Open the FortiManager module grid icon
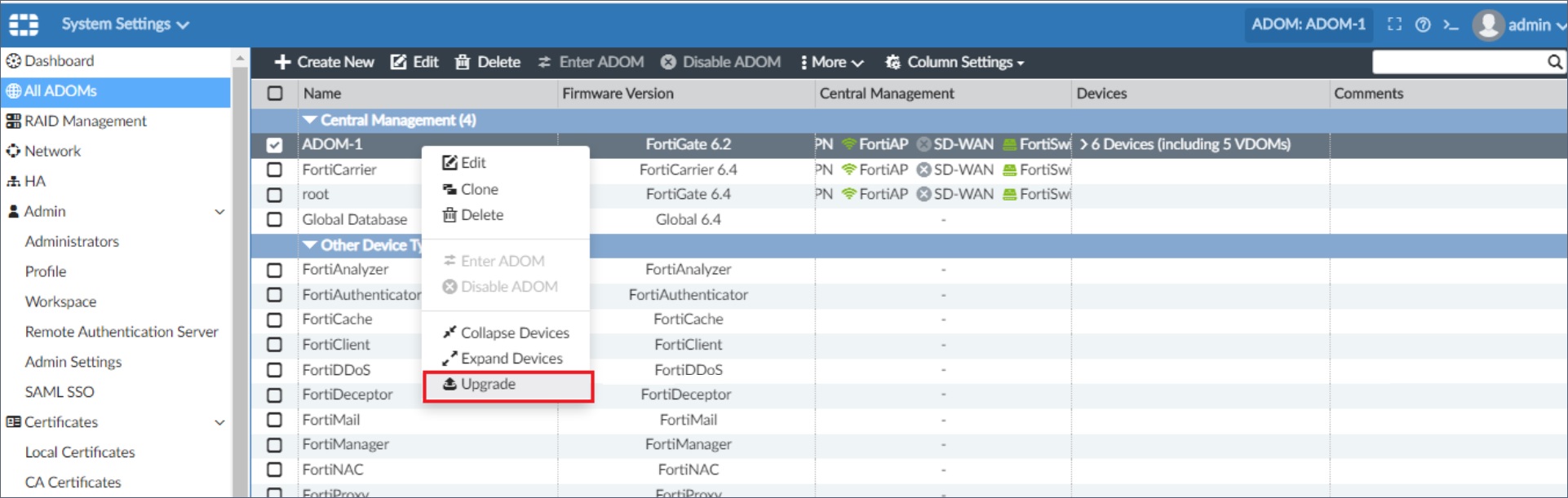 point(24,24)
